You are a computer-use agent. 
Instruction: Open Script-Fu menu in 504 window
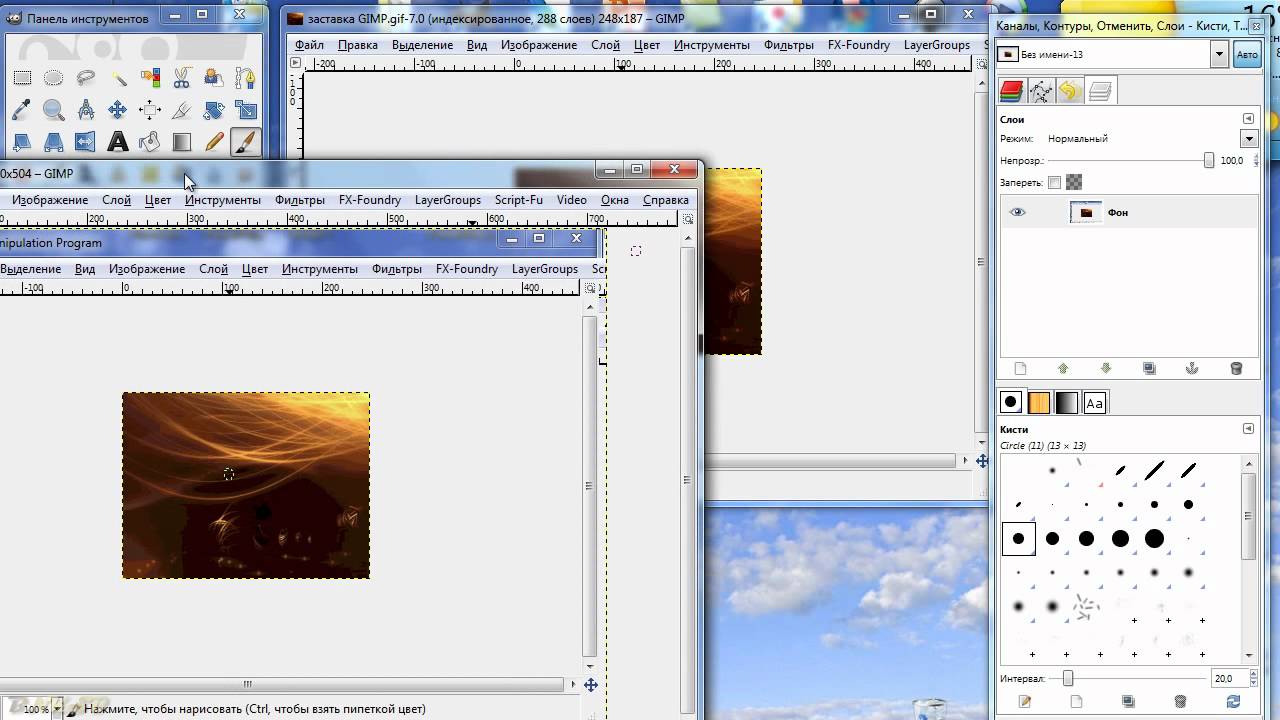518,200
